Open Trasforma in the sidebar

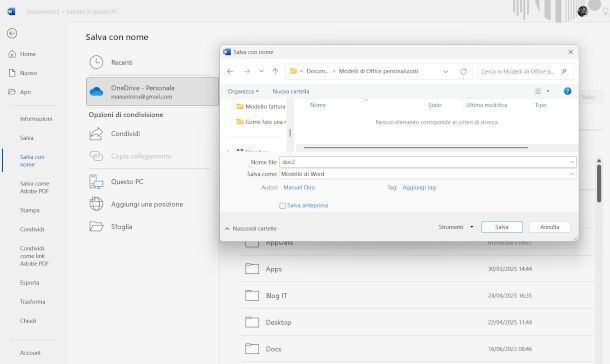coord(32,302)
